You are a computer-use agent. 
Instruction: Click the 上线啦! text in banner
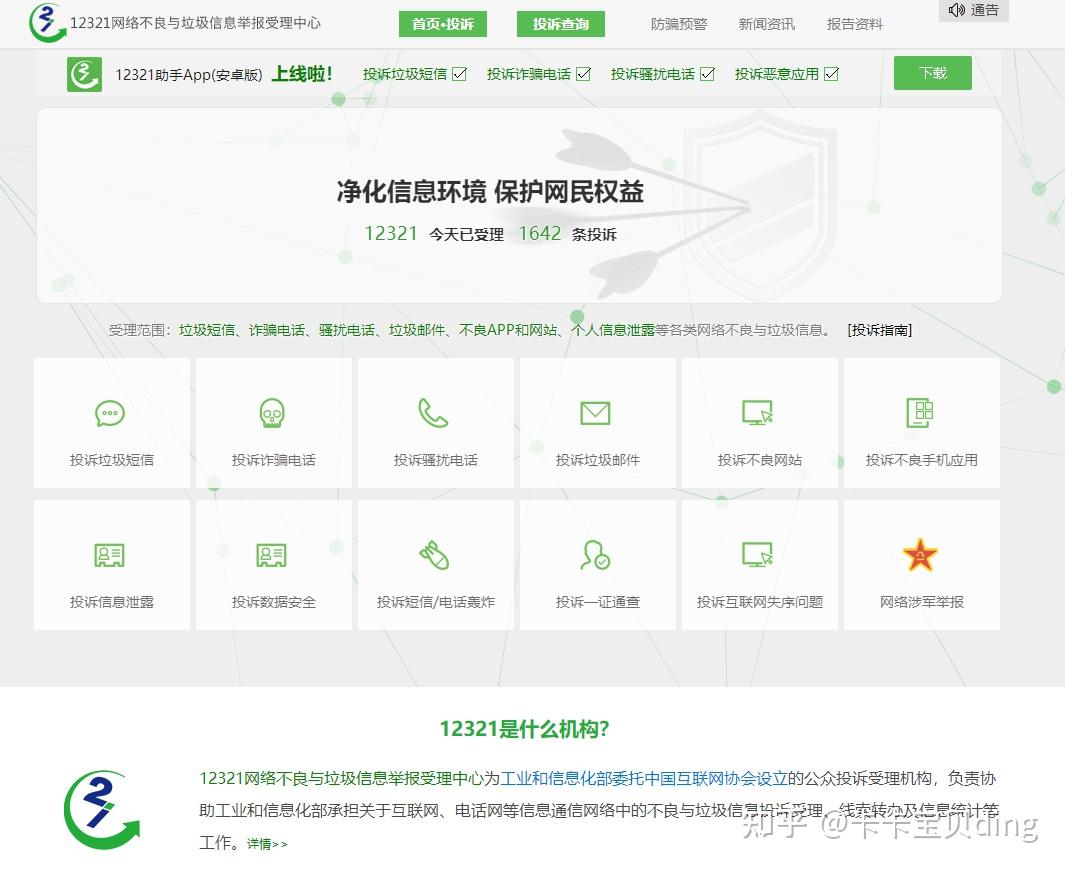pyautogui.click(x=302, y=73)
